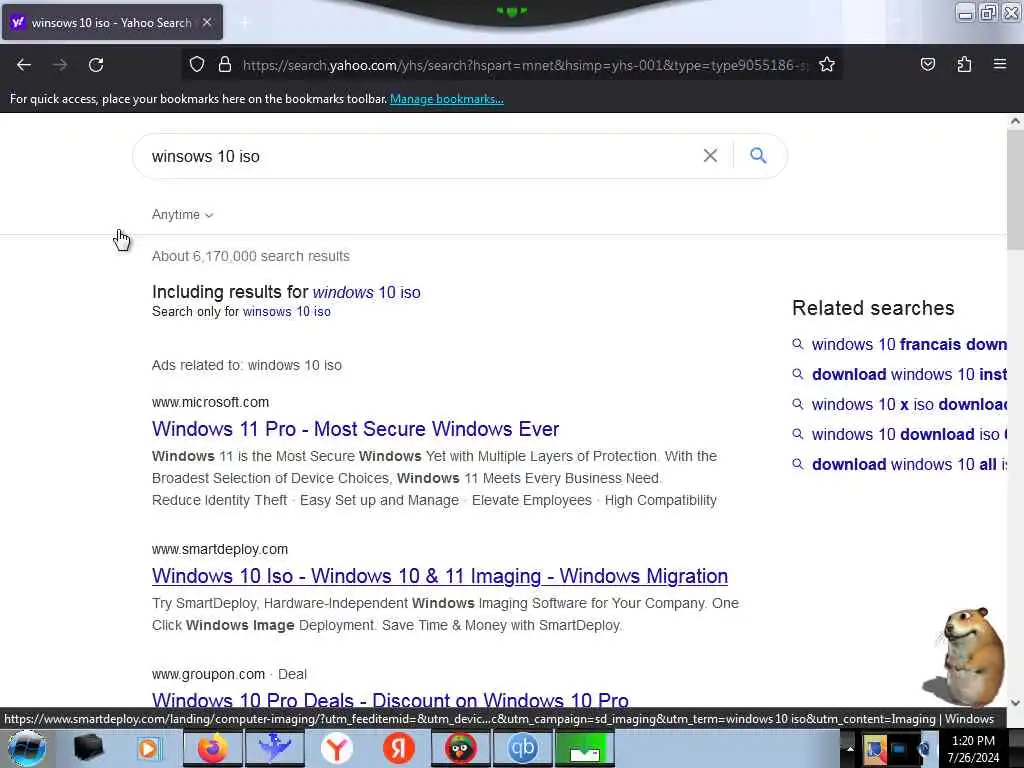Select related search 'download windows 10 inst'
The image size is (1024, 768).
[908, 374]
